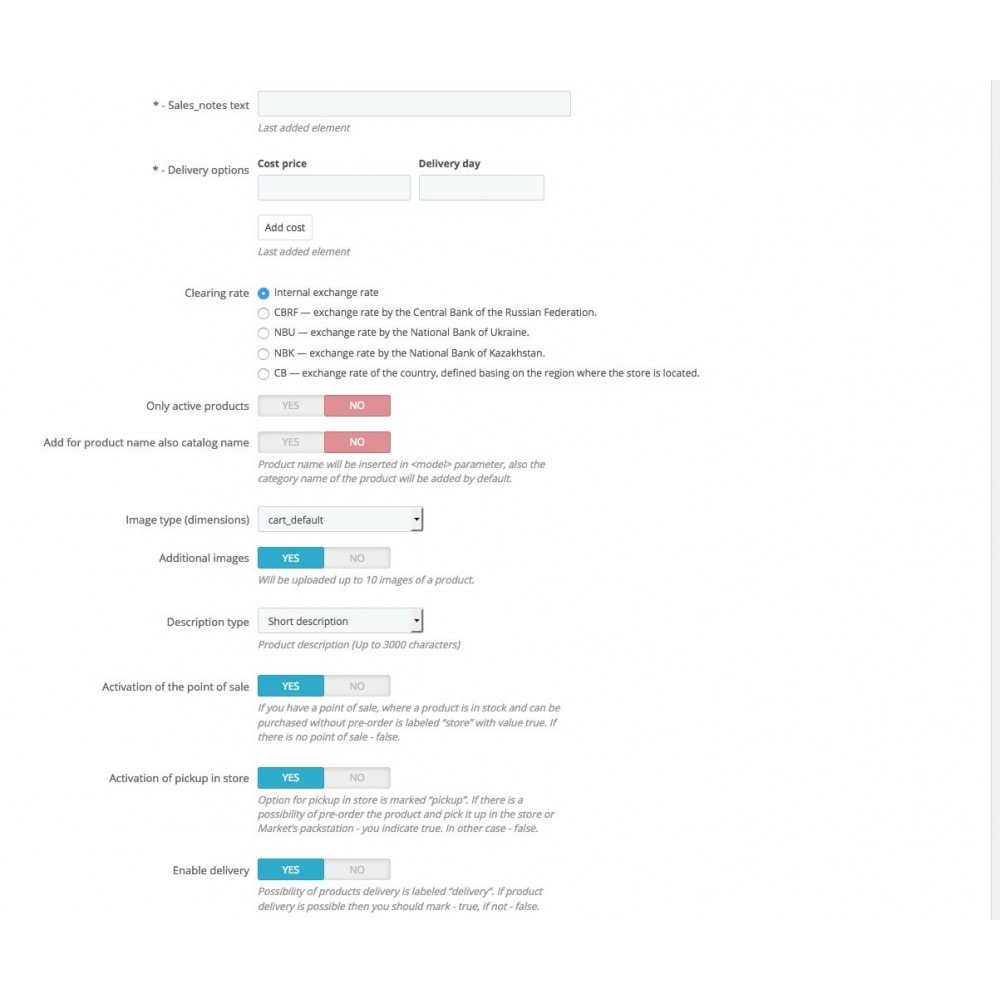Image resolution: width=1000 pixels, height=1000 pixels.
Task: Enable catalog name in product name
Action: [x=291, y=442]
